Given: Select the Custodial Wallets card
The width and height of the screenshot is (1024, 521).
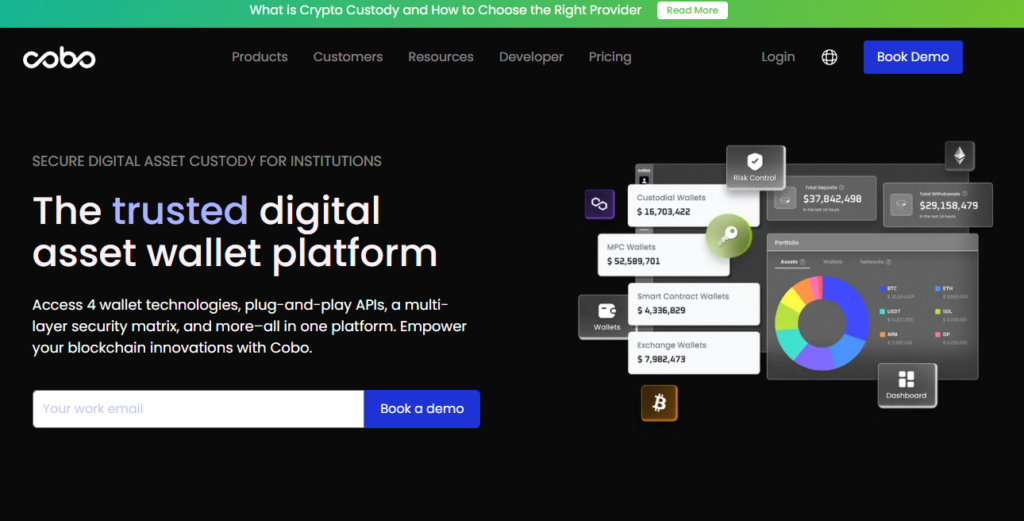Looking at the screenshot, I should (693, 205).
